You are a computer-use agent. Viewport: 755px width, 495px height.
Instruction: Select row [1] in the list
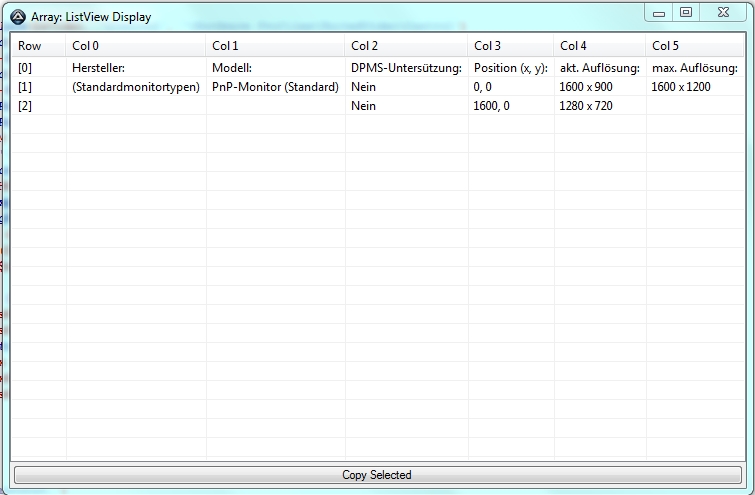(x=25, y=87)
